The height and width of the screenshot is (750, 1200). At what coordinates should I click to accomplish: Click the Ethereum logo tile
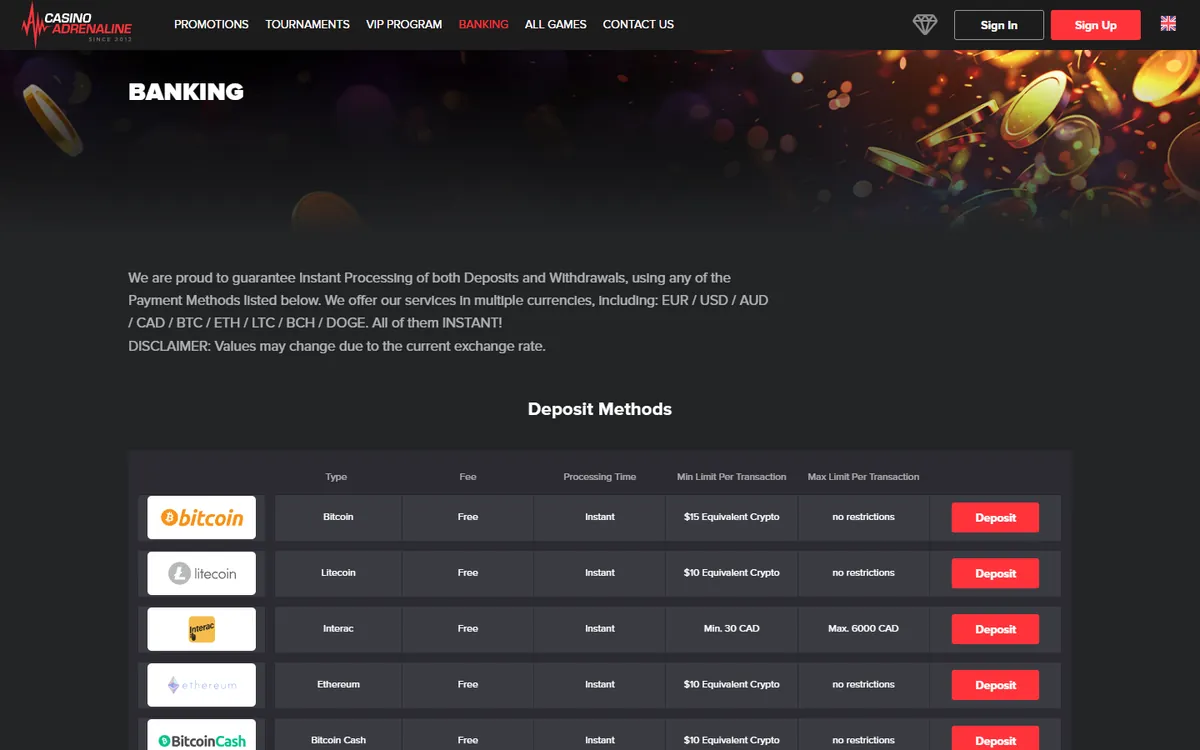[x=202, y=686]
